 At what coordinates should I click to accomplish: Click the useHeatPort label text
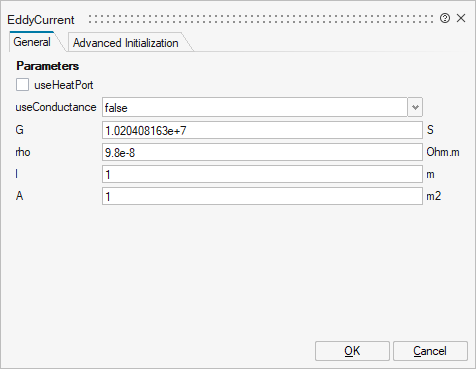coord(64,85)
